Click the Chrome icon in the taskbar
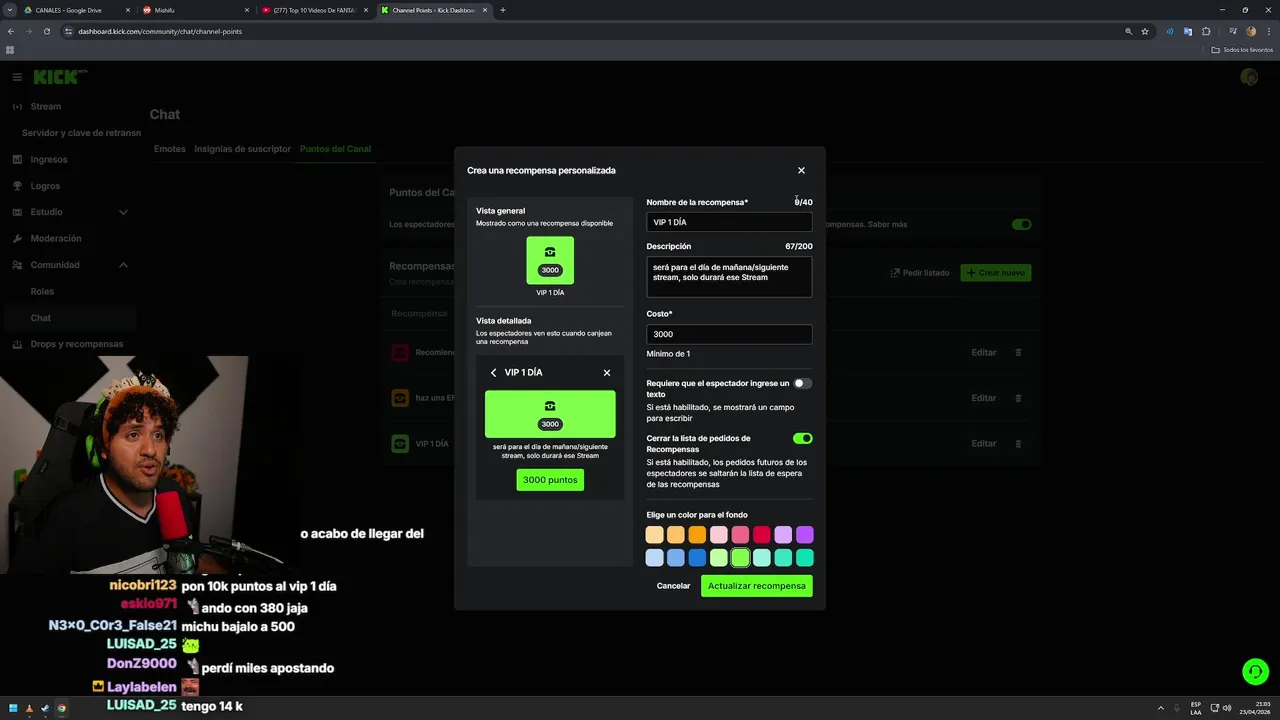The image size is (1280, 720). [61, 708]
